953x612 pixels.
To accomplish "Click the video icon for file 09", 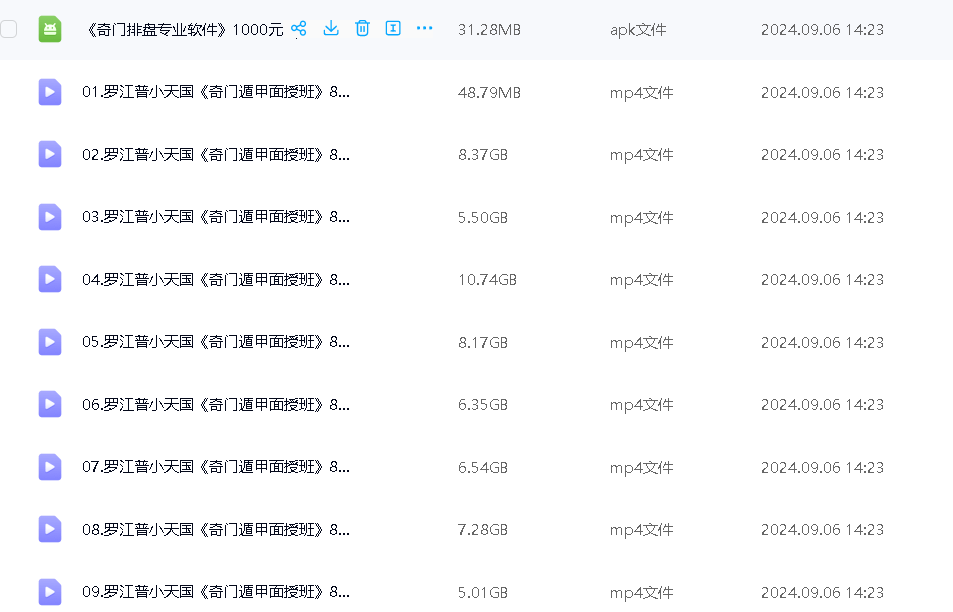I will pyautogui.click(x=50, y=591).
